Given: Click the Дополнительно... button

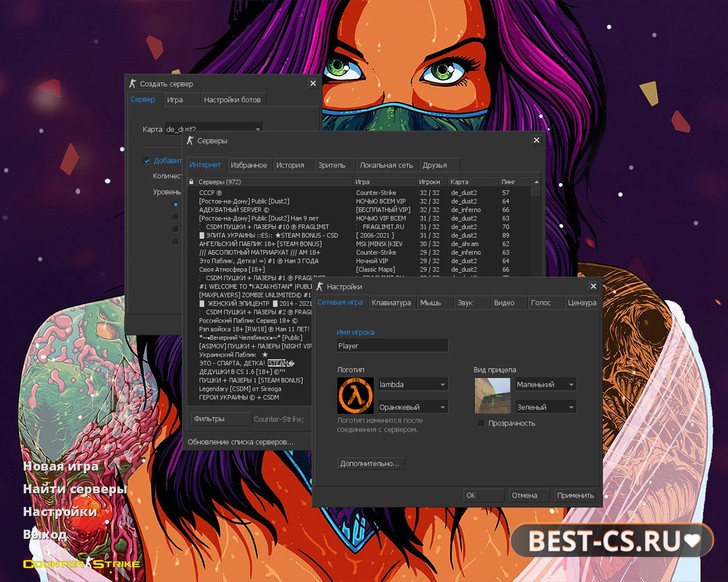Looking at the screenshot, I should point(370,464).
